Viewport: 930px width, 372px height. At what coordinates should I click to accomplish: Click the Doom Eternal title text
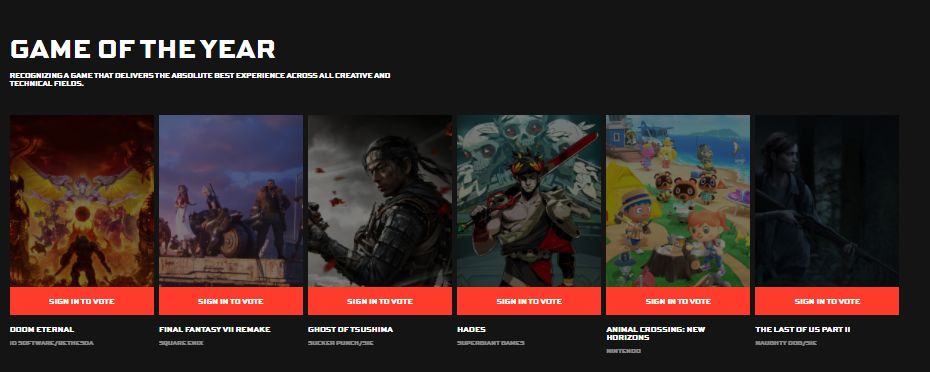pos(42,329)
